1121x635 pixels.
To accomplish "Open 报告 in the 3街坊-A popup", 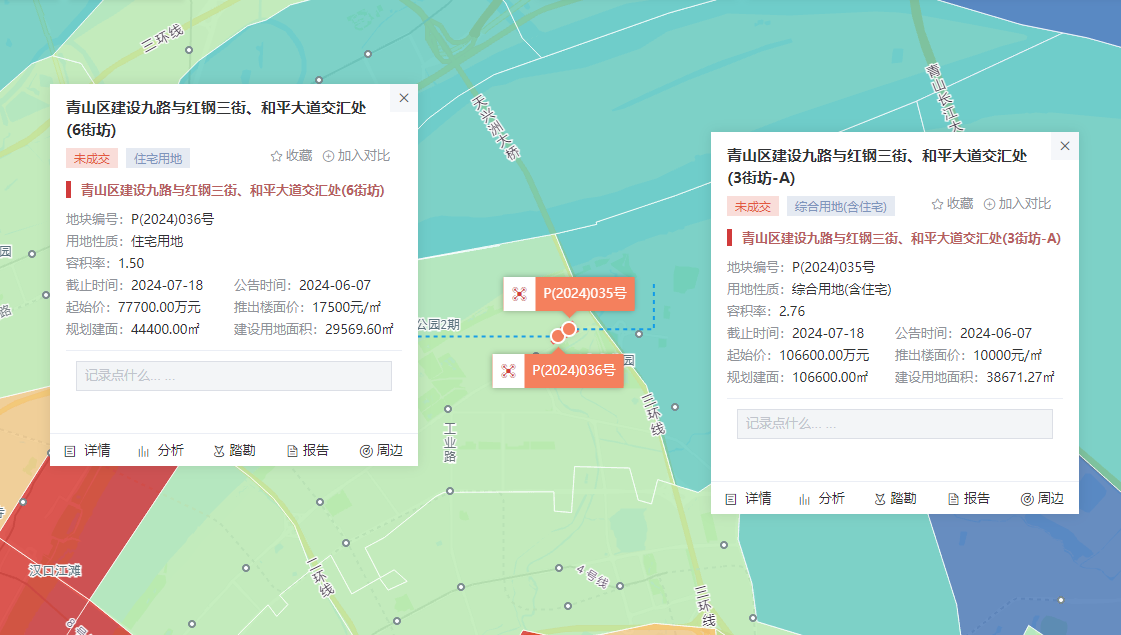I will [969, 498].
